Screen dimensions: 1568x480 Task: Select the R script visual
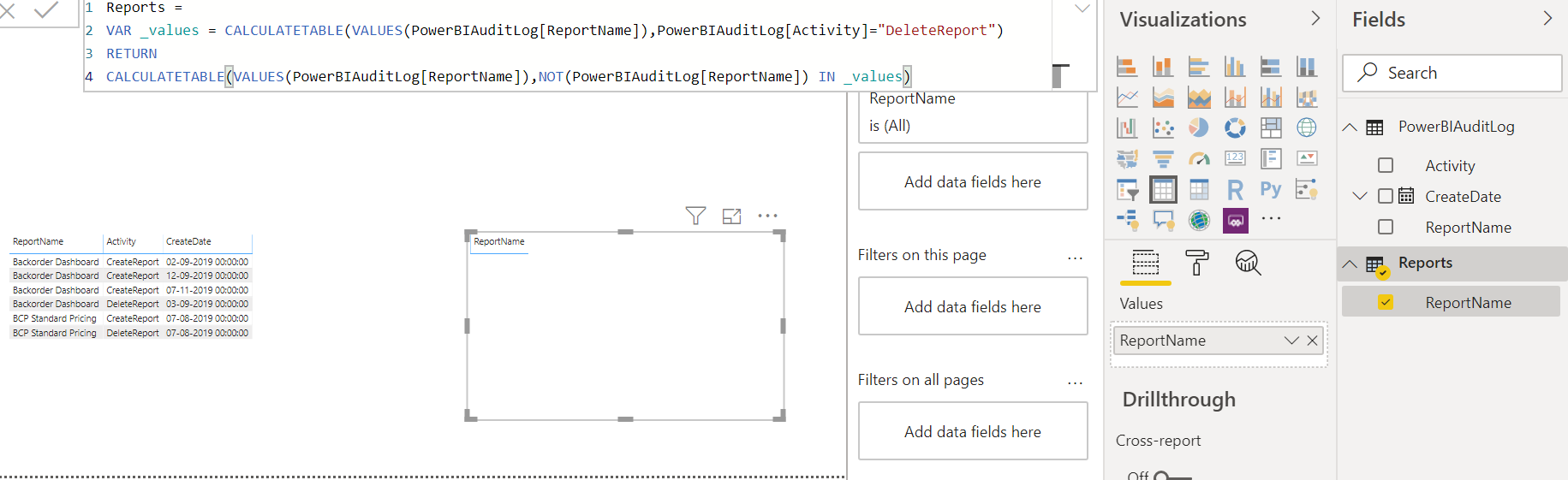[x=1235, y=189]
